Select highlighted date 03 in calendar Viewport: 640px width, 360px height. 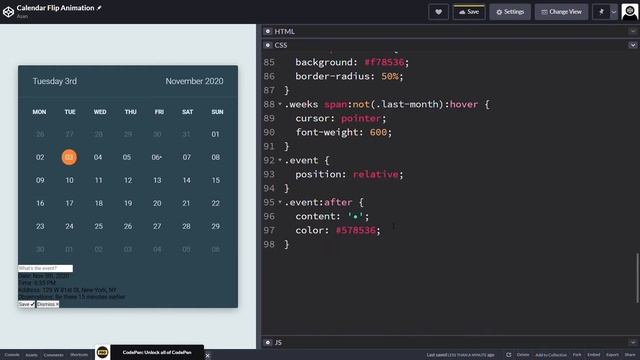click(69, 157)
